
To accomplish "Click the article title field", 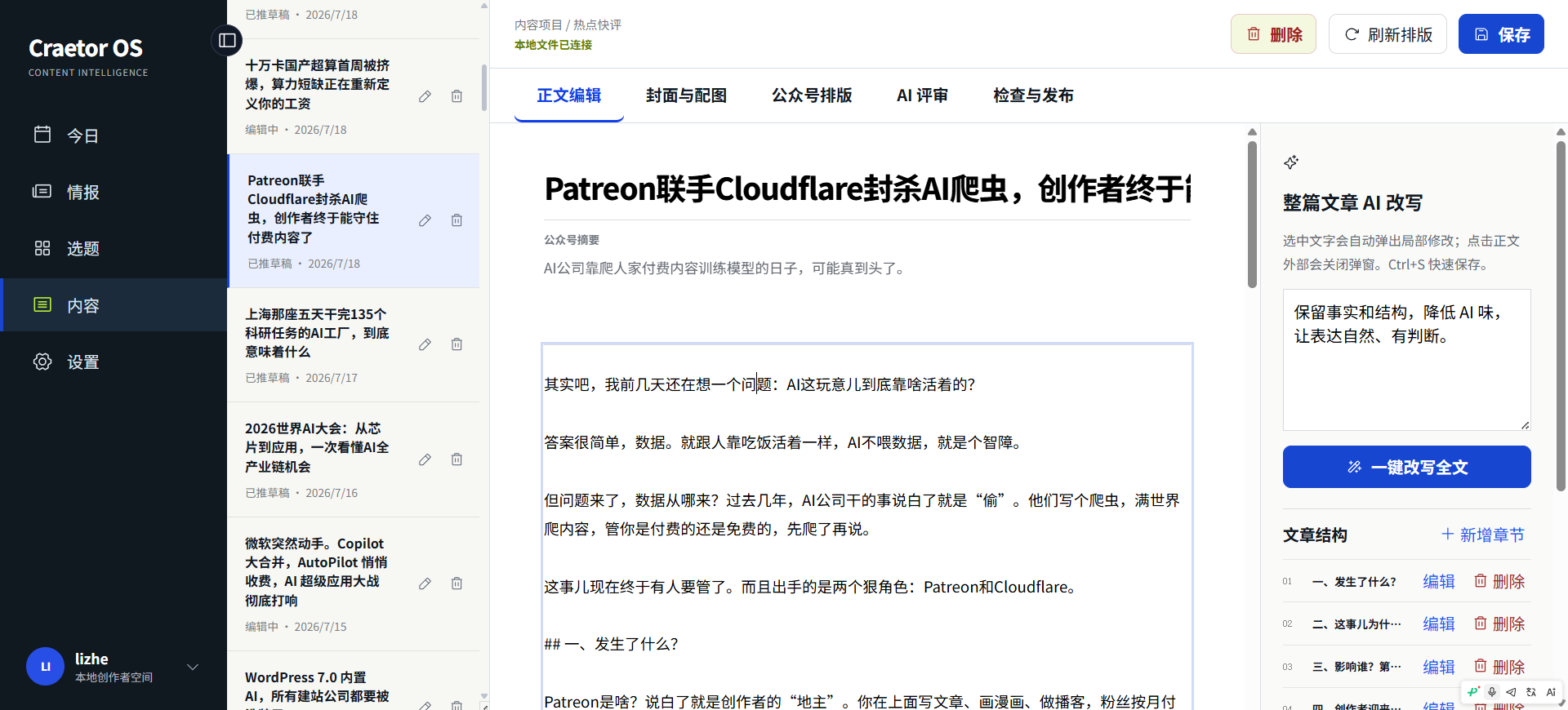I will point(867,189).
